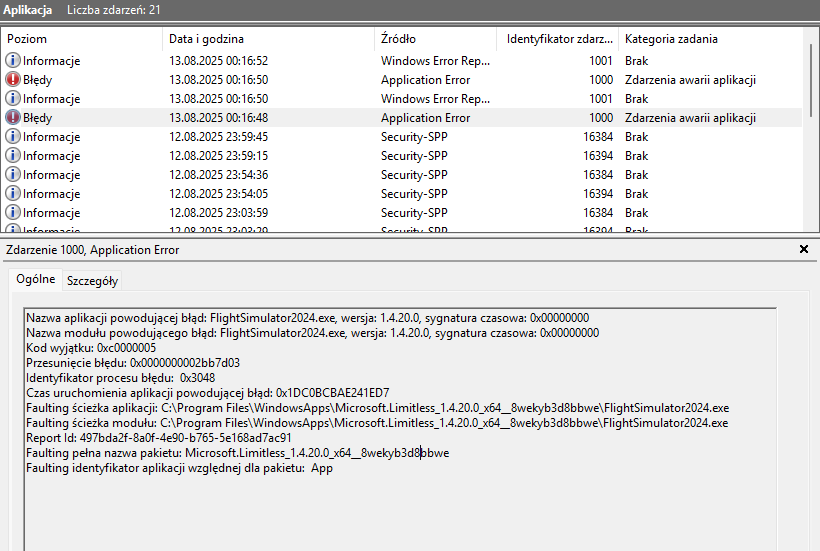Sort by Identyfikator zdarzenia column

click(x=557, y=39)
